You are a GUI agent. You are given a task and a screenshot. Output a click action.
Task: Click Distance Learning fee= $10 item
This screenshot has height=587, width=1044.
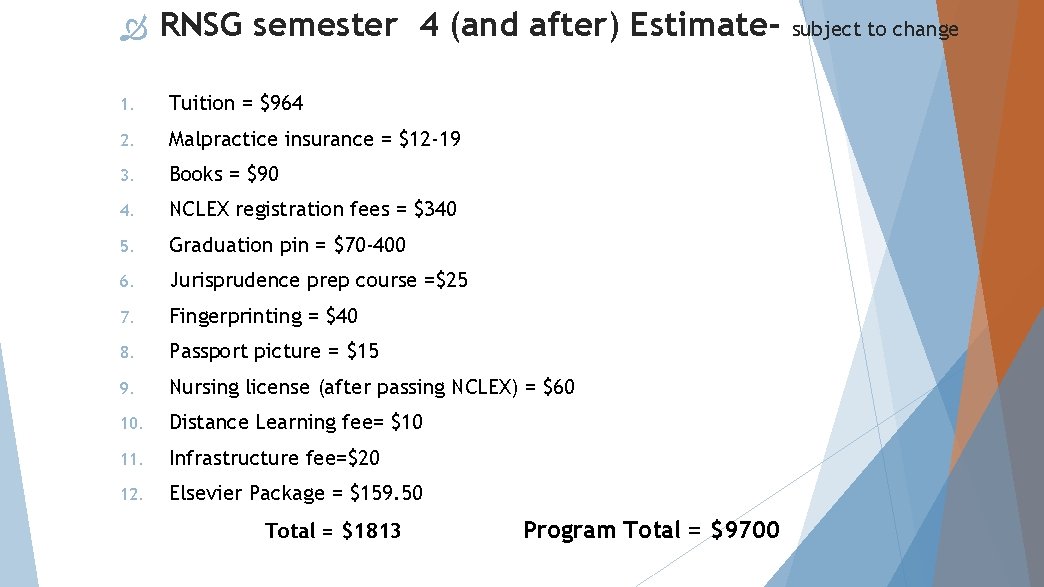click(295, 422)
